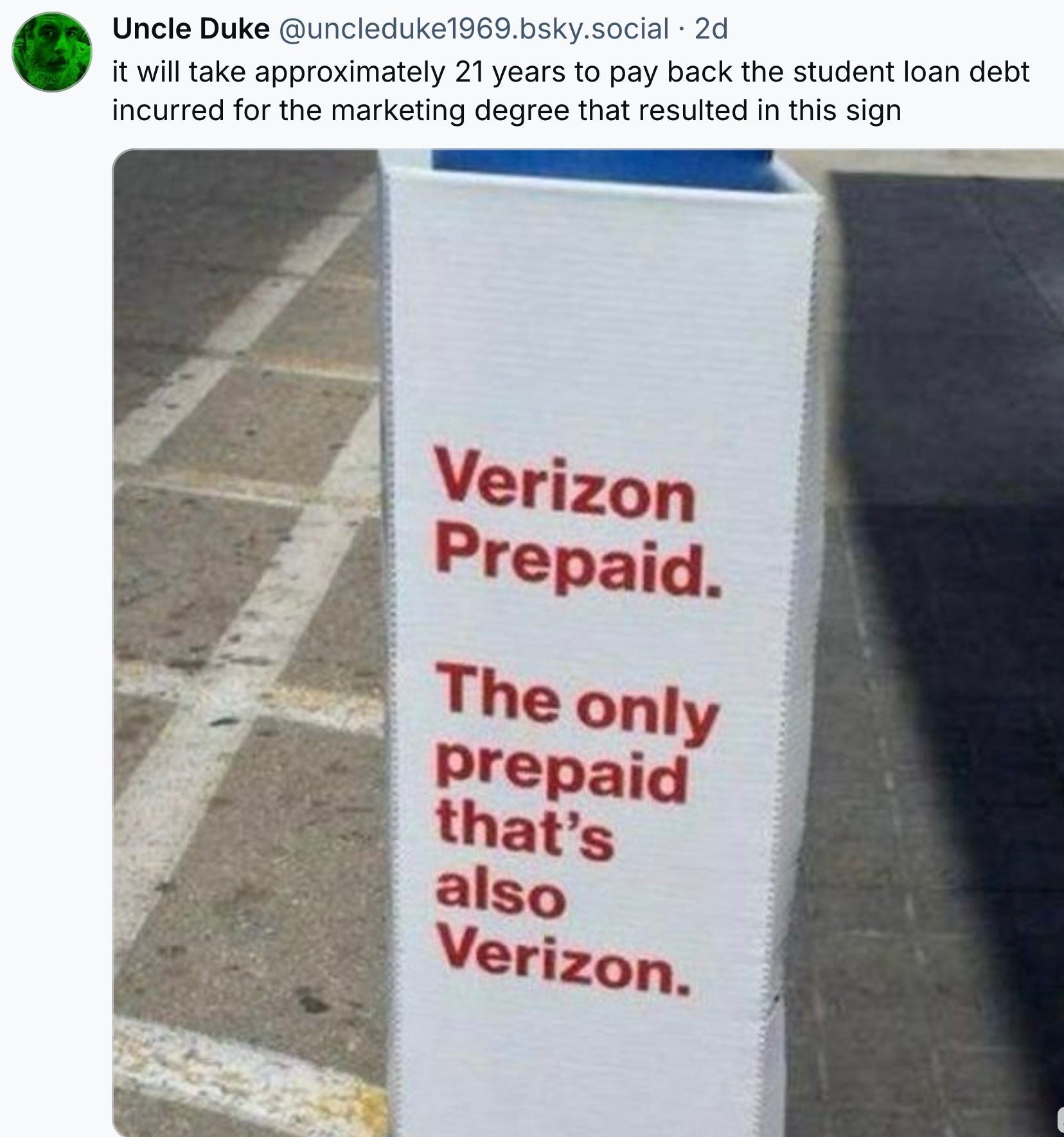Click the post text about student loan debt
Image resolution: width=1064 pixels, height=1137 pixels.
click(571, 91)
